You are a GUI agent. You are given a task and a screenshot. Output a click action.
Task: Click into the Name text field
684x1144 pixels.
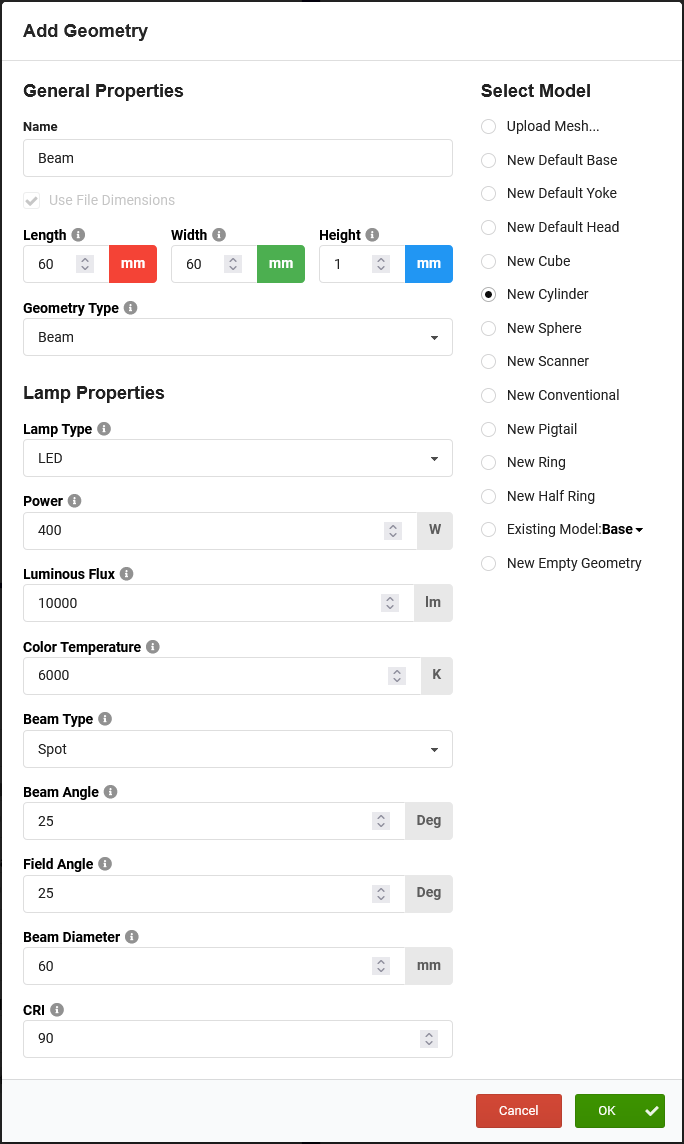[x=237, y=158]
